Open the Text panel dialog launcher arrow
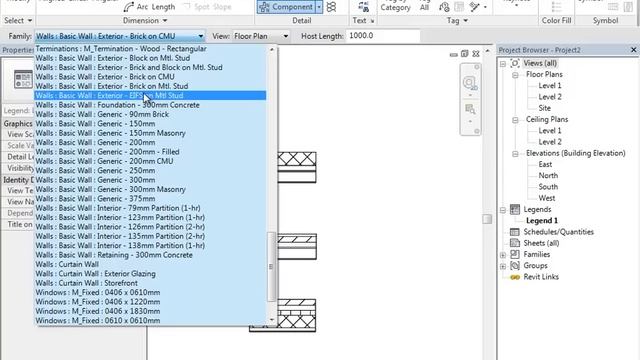 pos(372,21)
